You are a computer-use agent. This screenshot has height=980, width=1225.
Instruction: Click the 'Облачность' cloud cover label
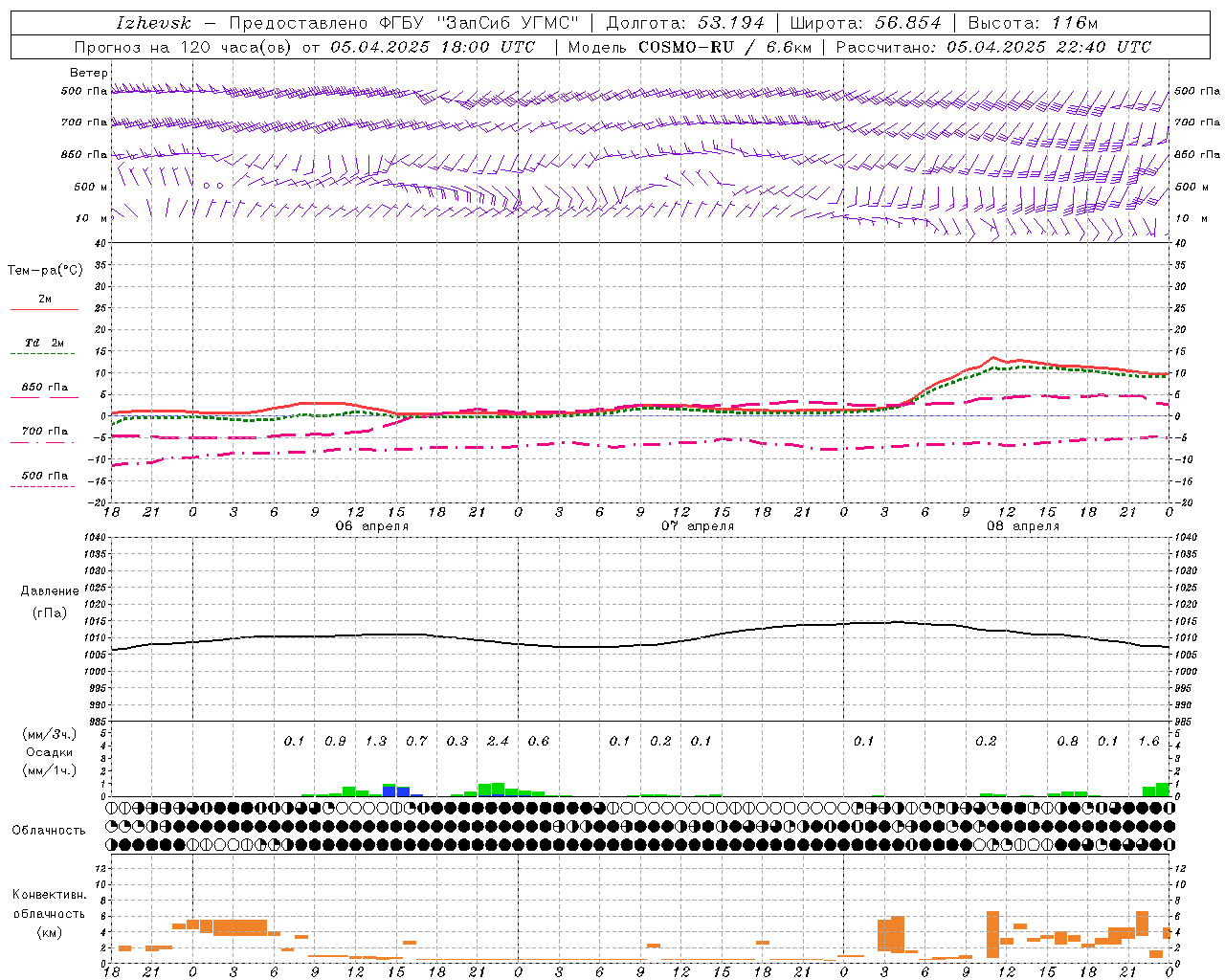click(x=49, y=831)
